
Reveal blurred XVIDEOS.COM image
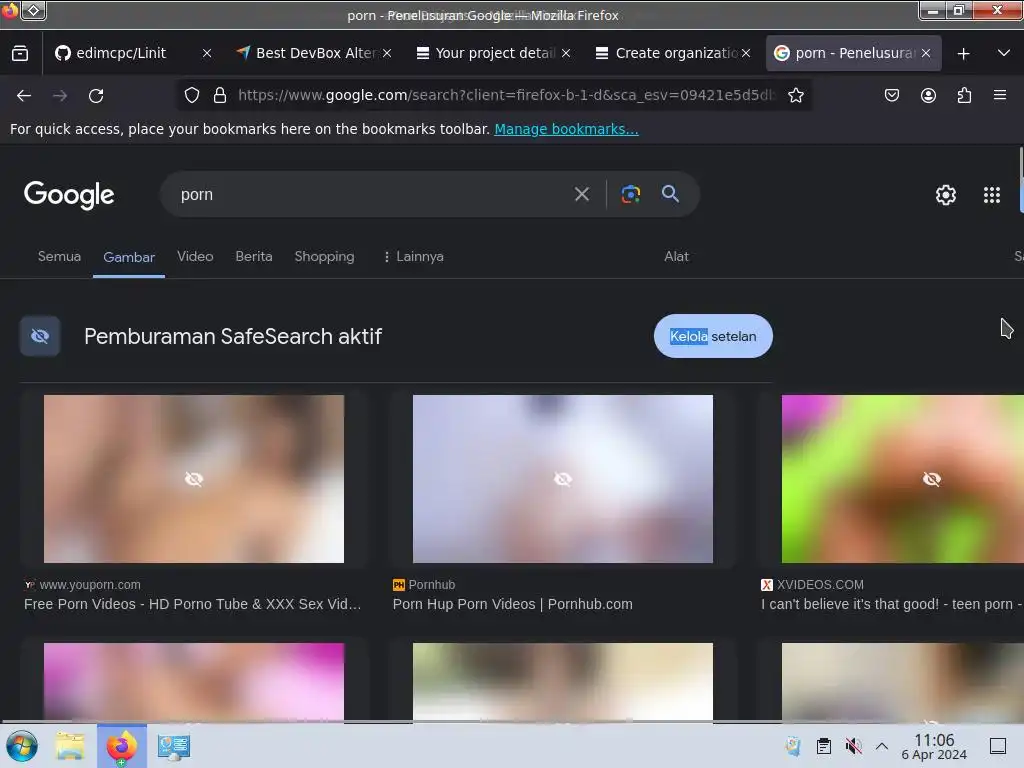pos(903,479)
